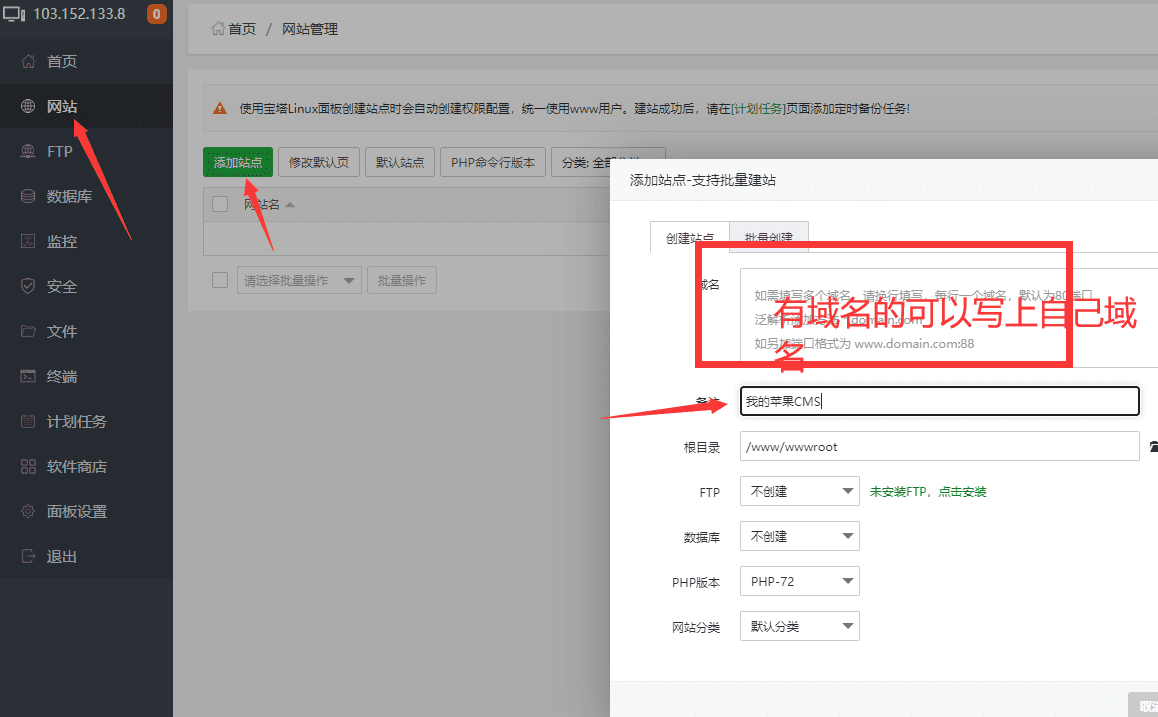Image resolution: width=1158 pixels, height=717 pixels.
Task: Click the 首页 breadcrumb link
Action: 241,29
